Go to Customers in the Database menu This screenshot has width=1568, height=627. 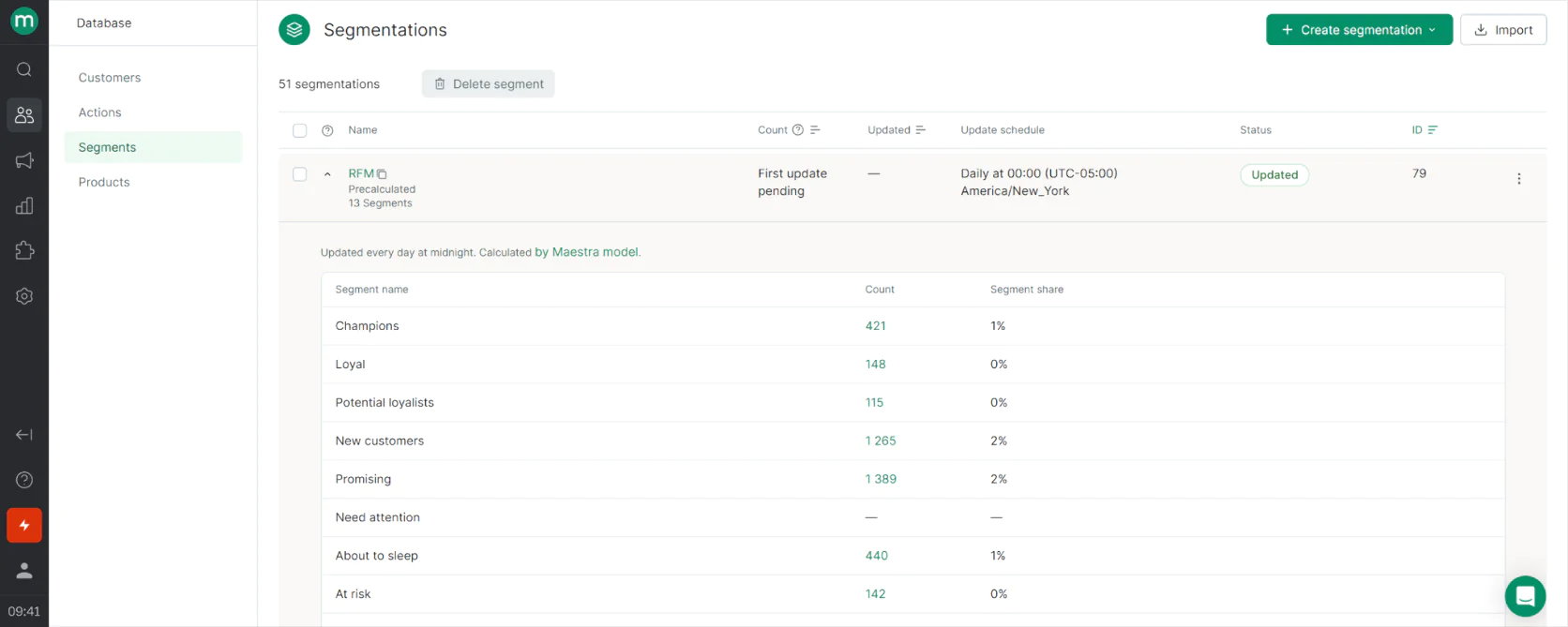(110, 78)
